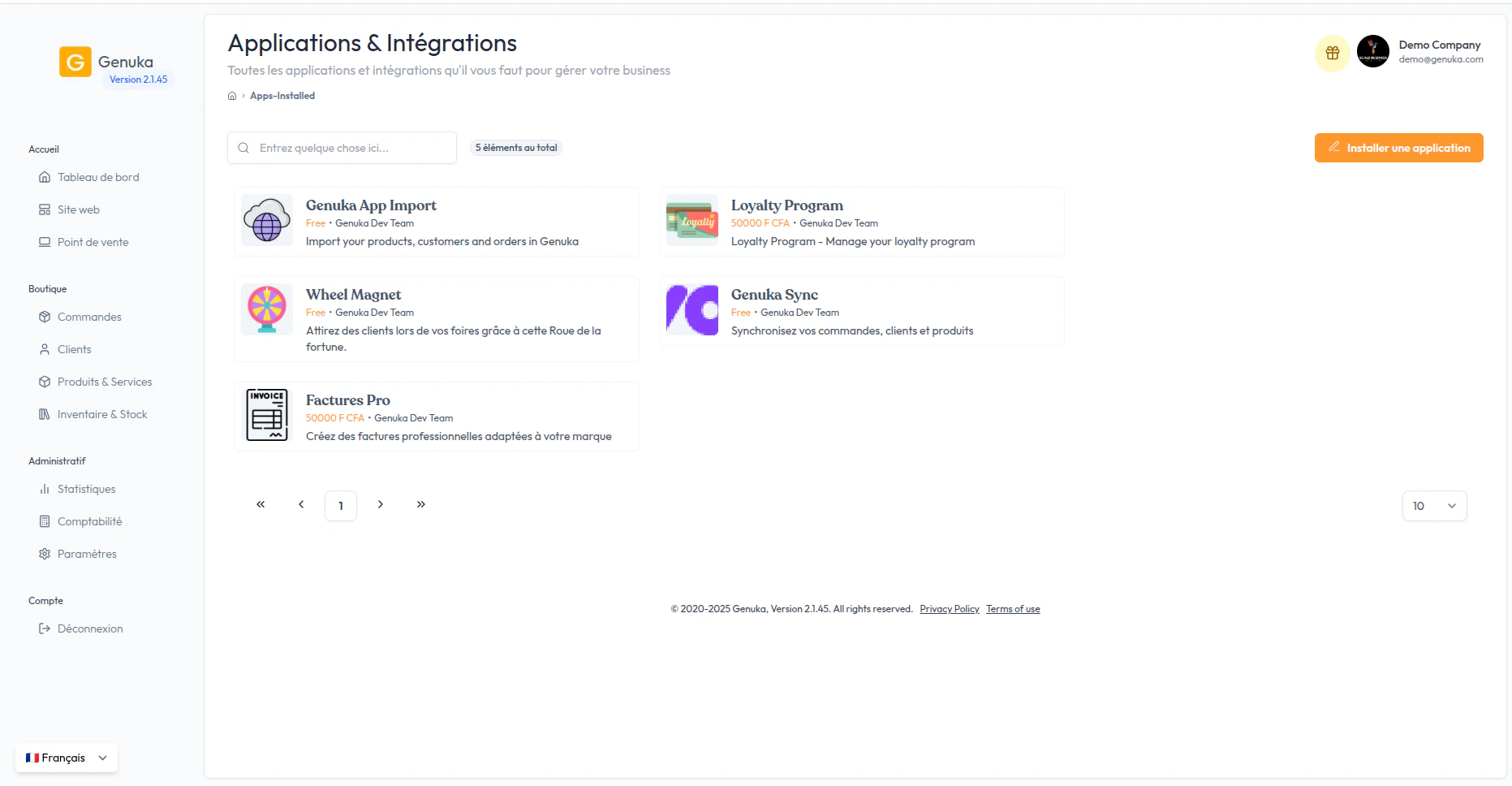Open Produits & Services menu item

pos(105,382)
